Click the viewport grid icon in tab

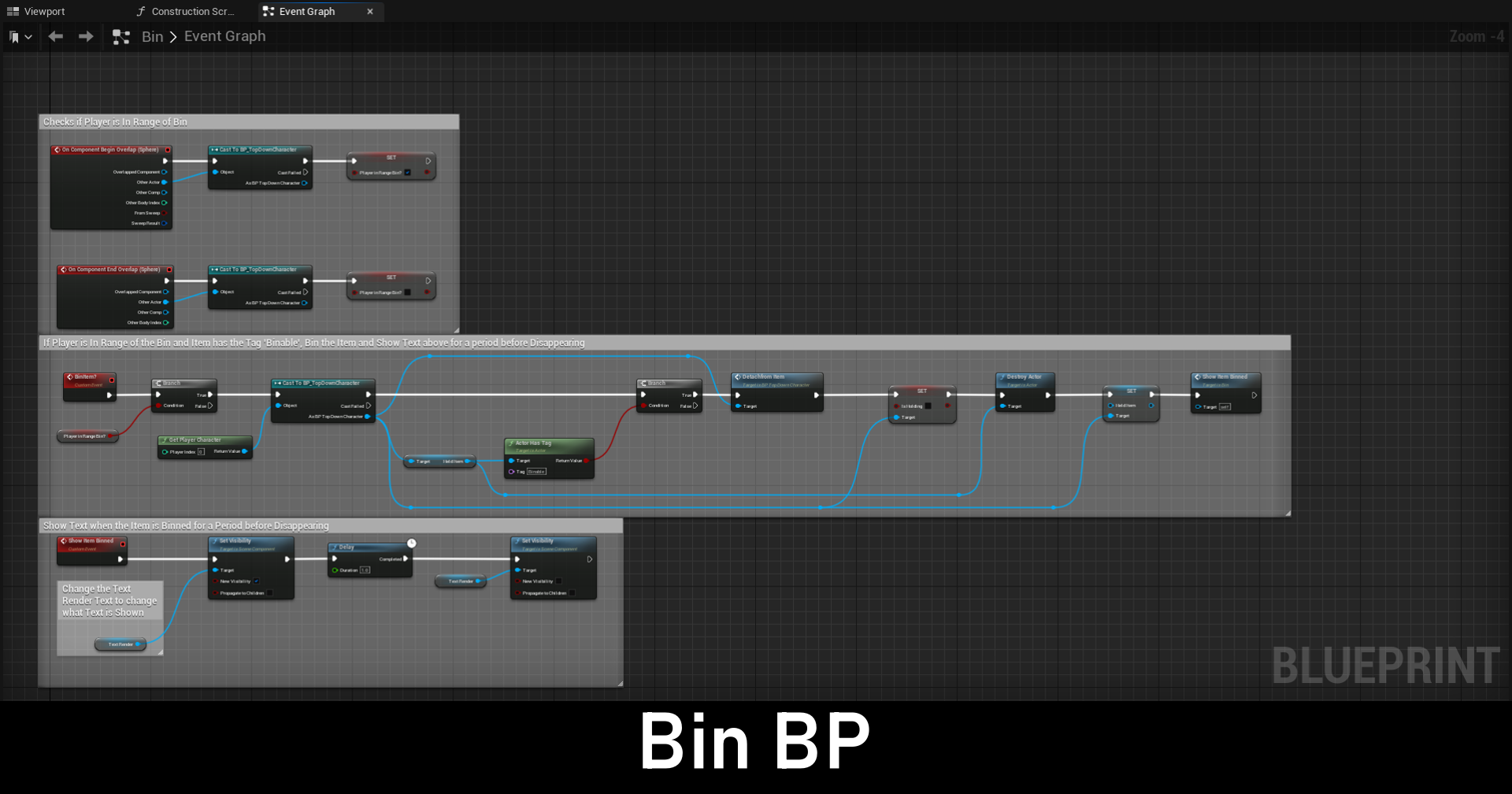13,12
